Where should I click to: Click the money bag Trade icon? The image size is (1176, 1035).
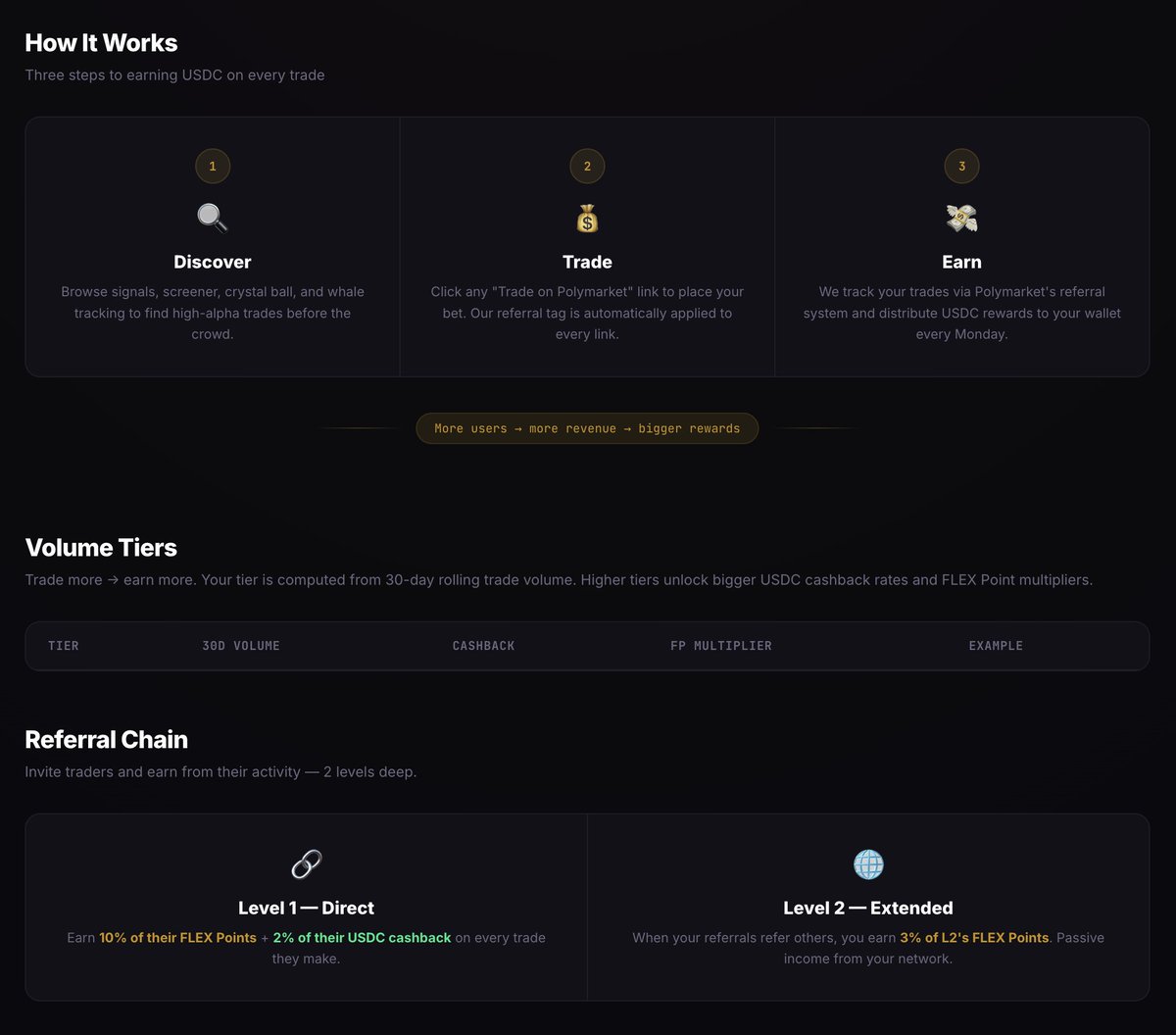[x=587, y=218]
